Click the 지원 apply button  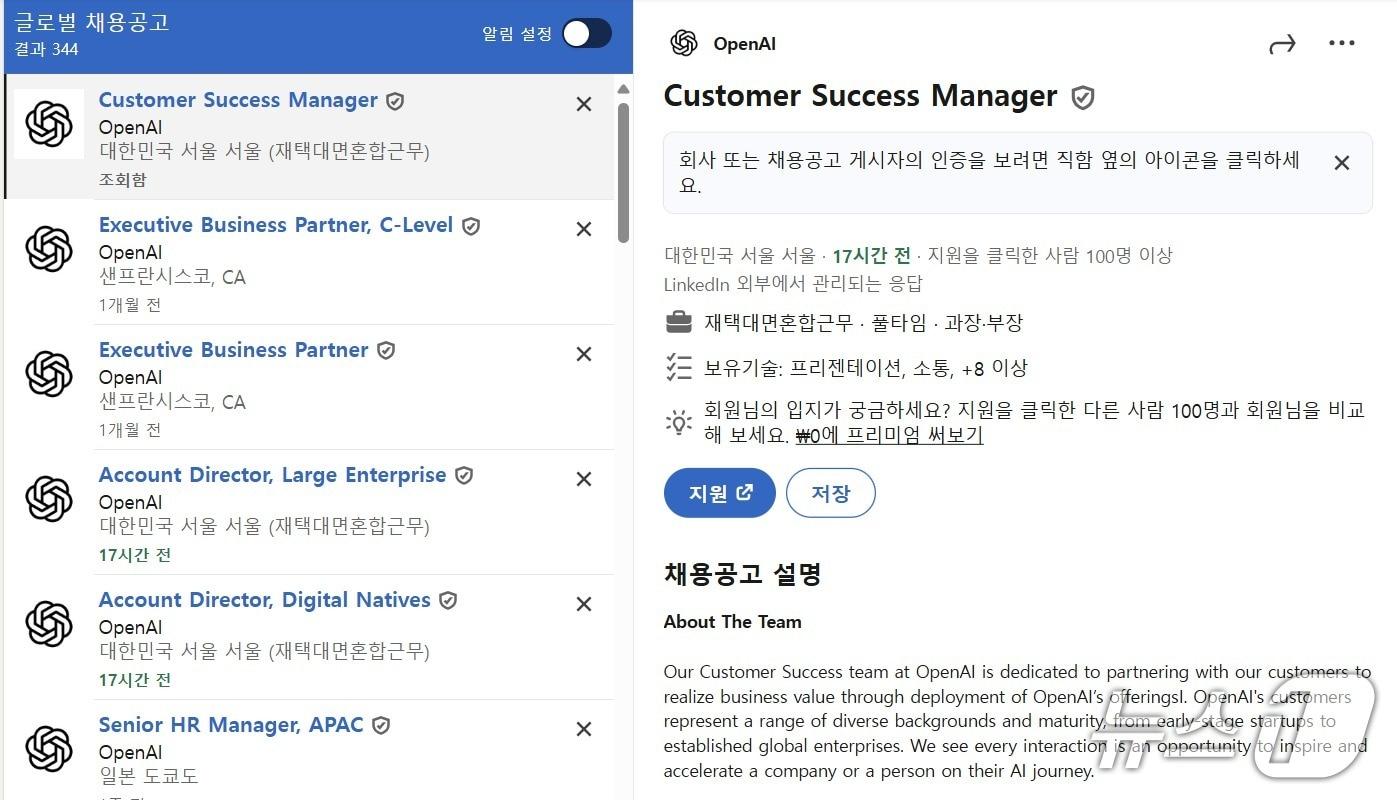coord(719,492)
